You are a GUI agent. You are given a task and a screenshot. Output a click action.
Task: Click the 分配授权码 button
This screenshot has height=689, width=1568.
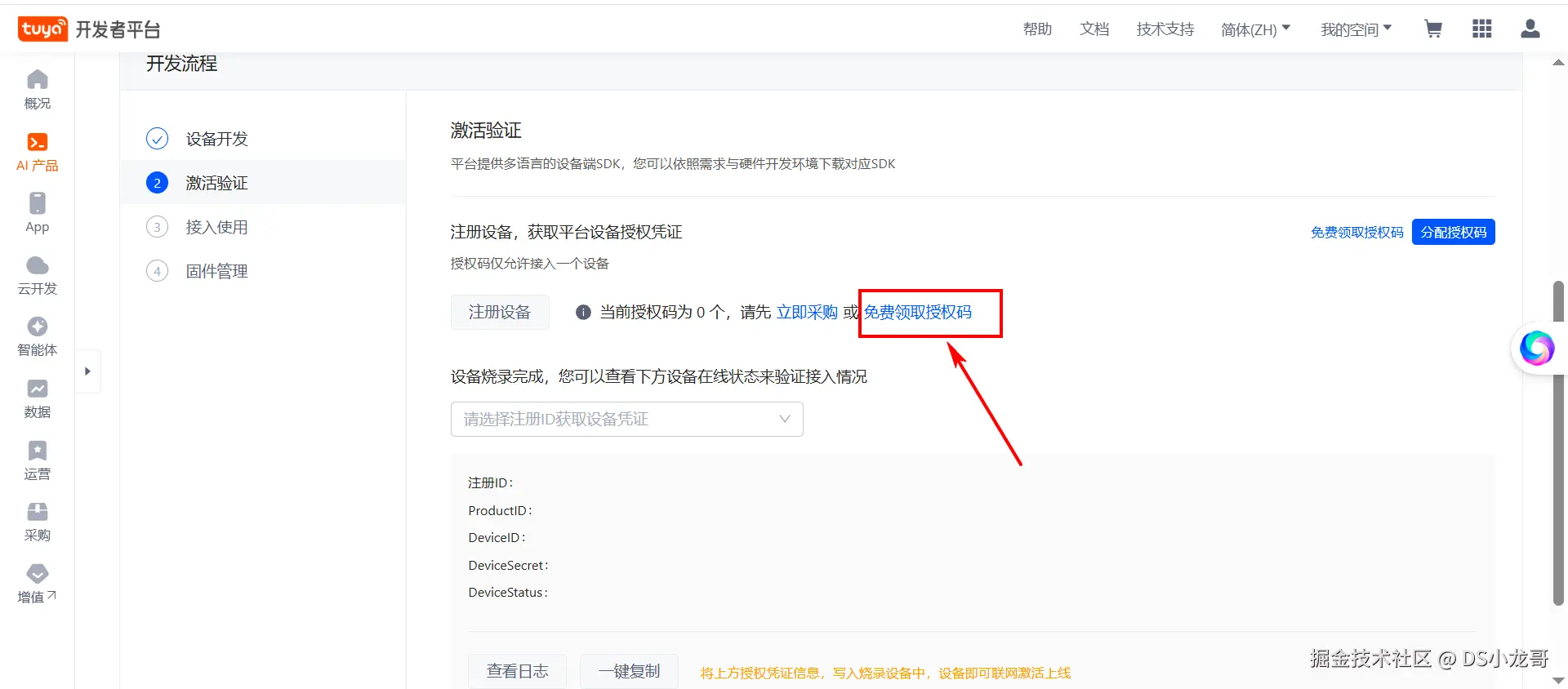pyautogui.click(x=1454, y=232)
